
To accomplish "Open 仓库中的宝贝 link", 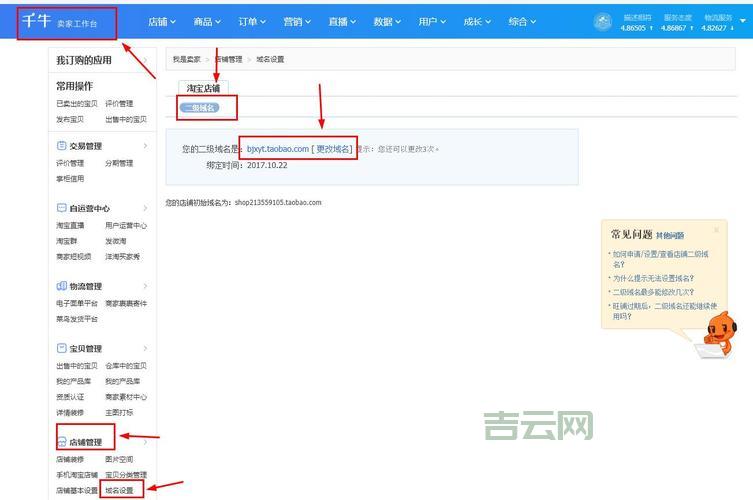I will point(126,366).
